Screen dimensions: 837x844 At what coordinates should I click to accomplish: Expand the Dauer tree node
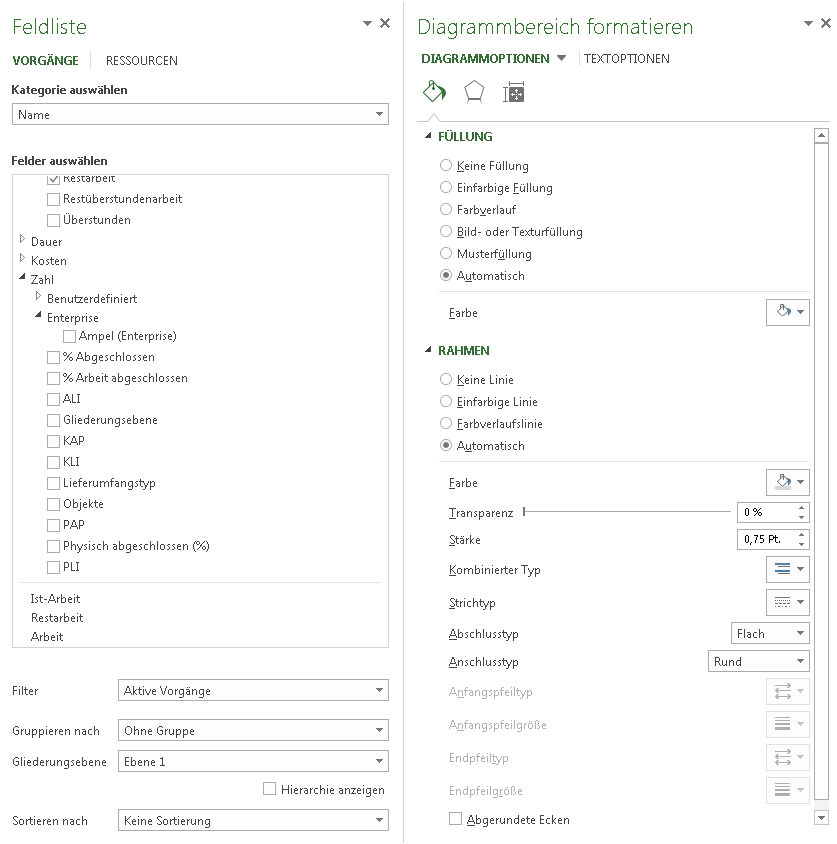coord(22,239)
